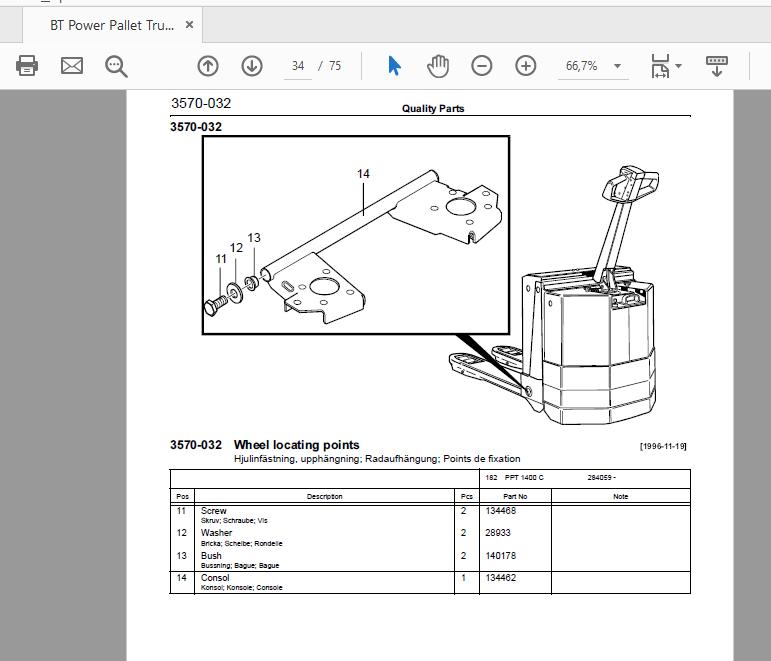Close the BT Power Pallet document tab
The width and height of the screenshot is (771, 661).
[189, 25]
